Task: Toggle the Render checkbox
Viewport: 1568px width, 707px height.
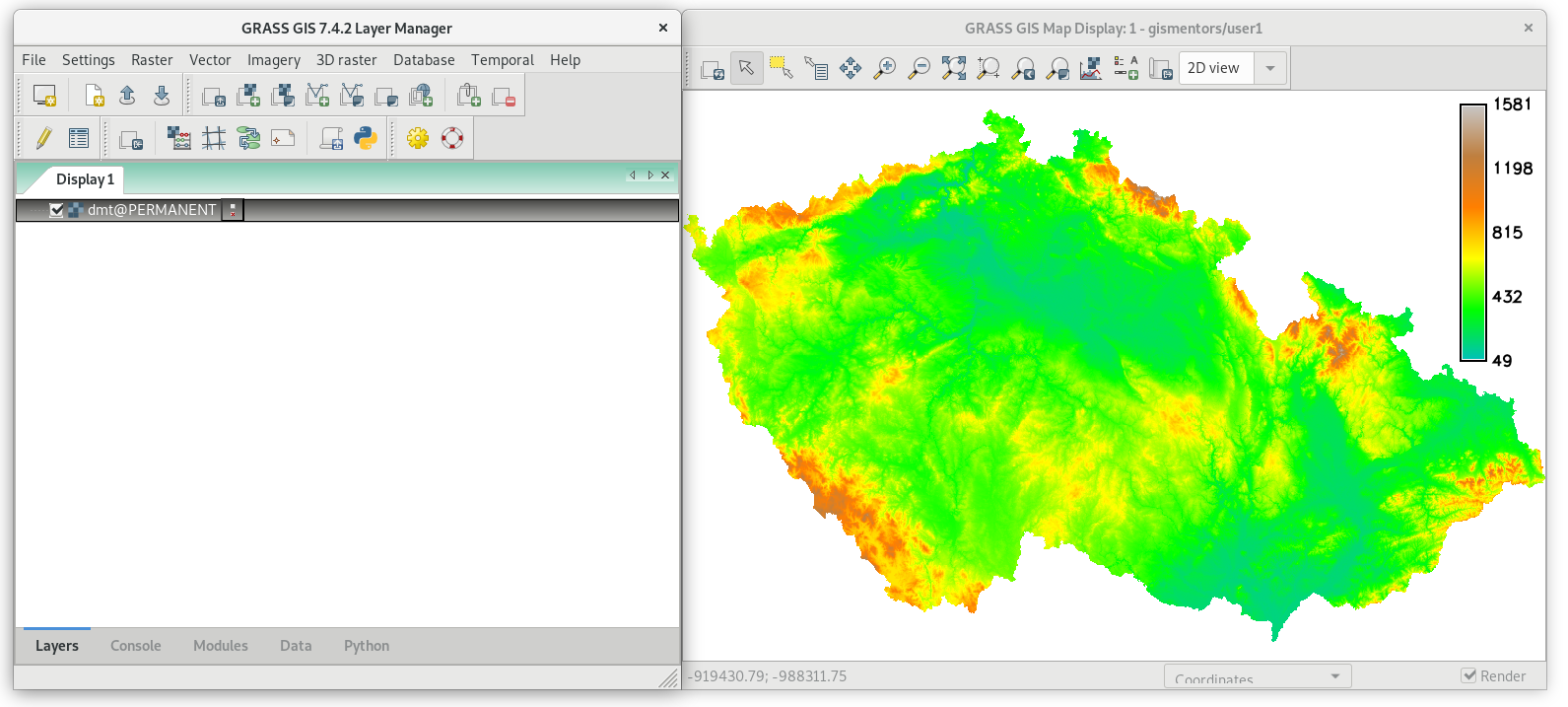Action: [1468, 676]
